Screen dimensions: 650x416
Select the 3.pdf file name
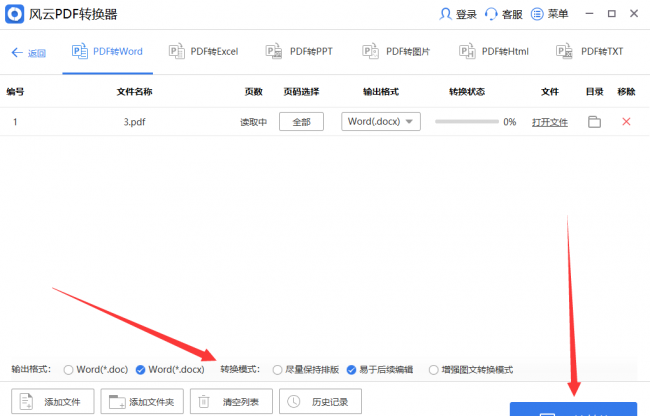[x=134, y=122]
